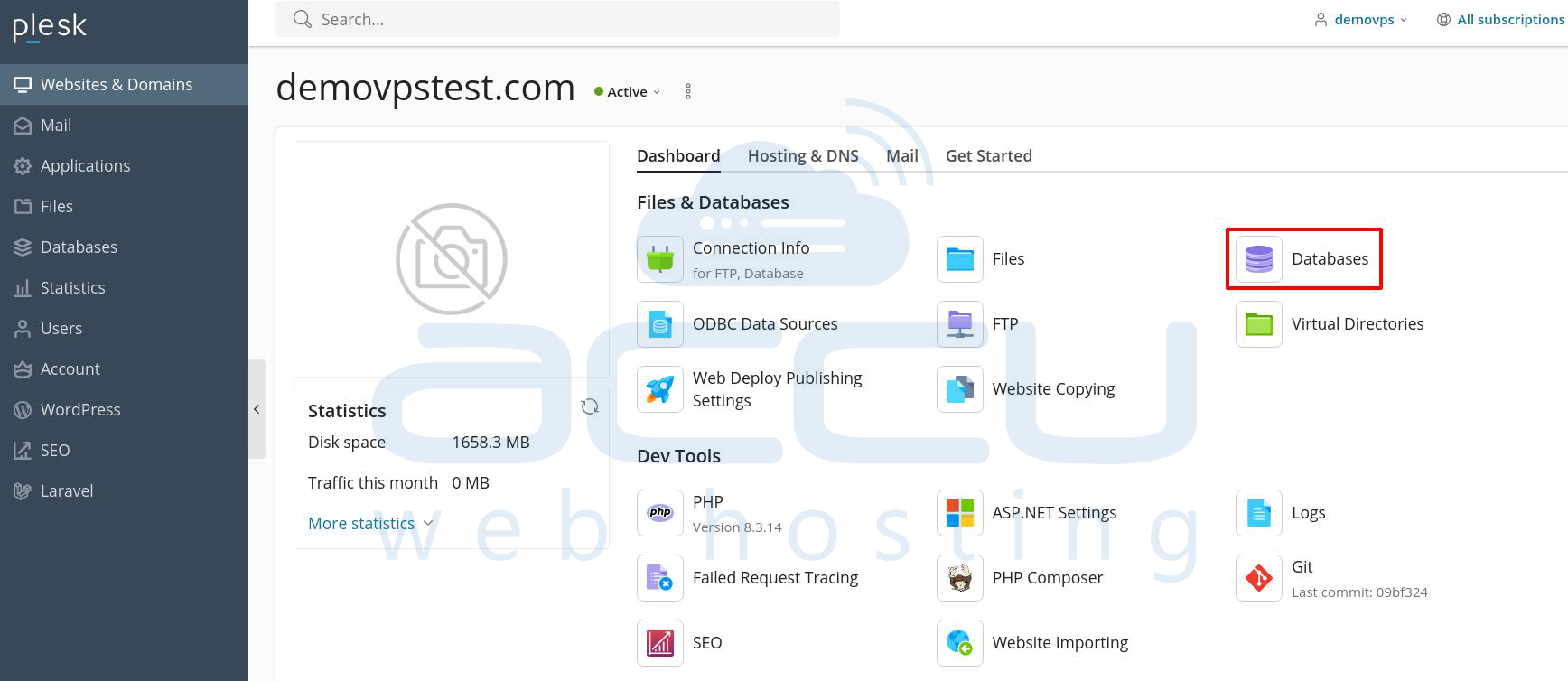Click the Logs document icon
1568x681 pixels.
coord(1259,513)
